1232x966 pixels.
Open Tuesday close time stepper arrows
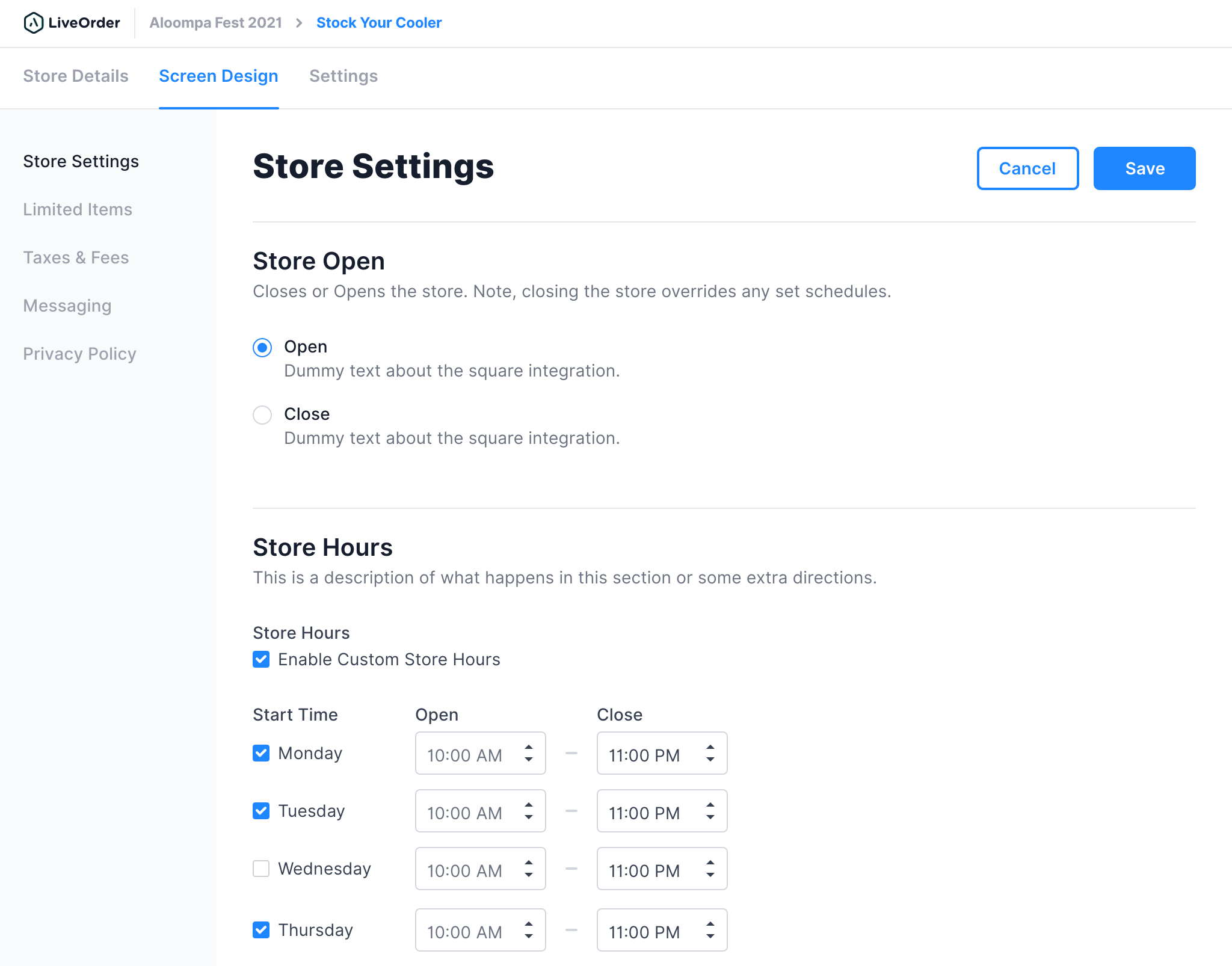pos(710,811)
